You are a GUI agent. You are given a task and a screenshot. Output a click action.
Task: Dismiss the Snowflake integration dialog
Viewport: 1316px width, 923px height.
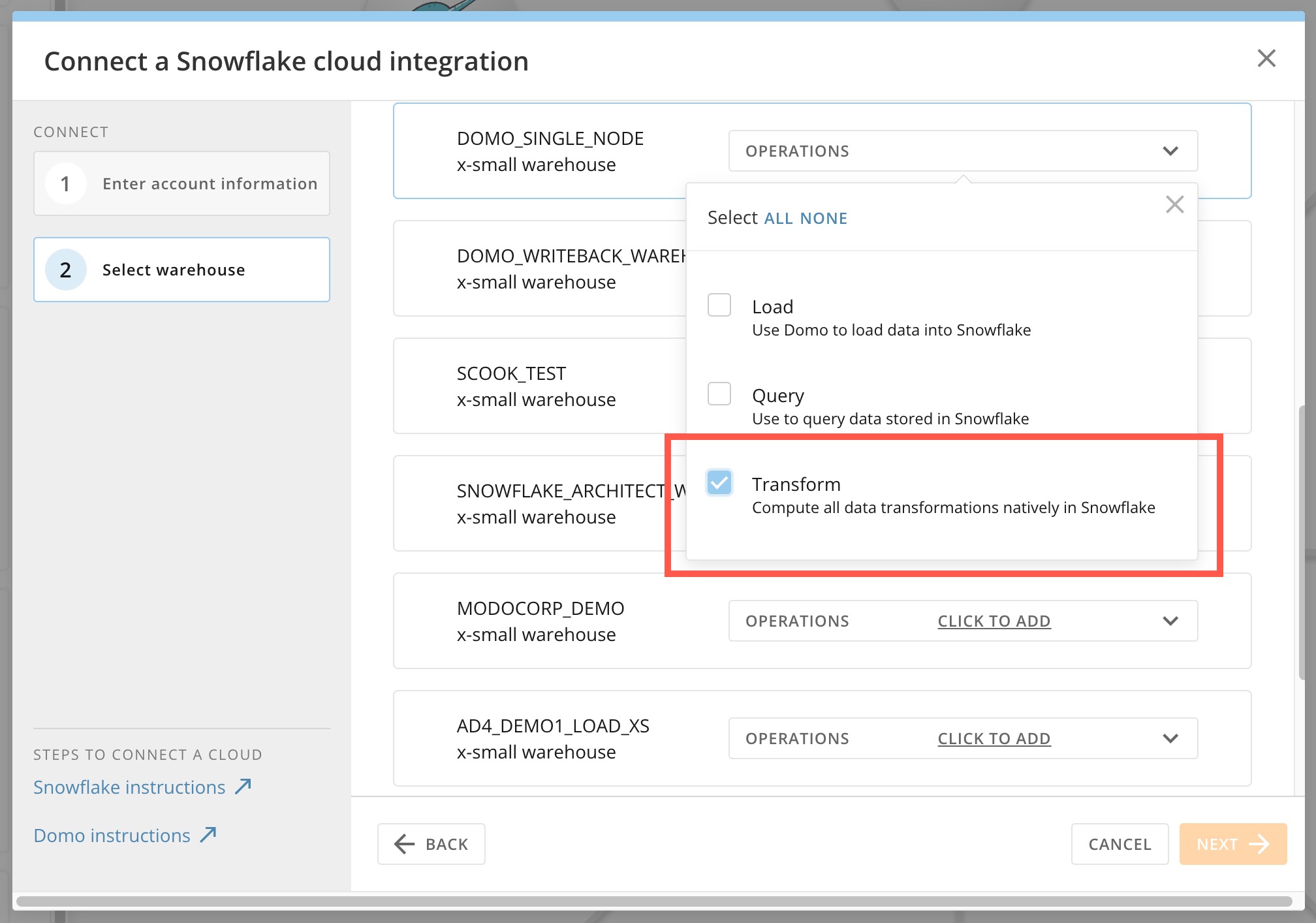click(1267, 58)
